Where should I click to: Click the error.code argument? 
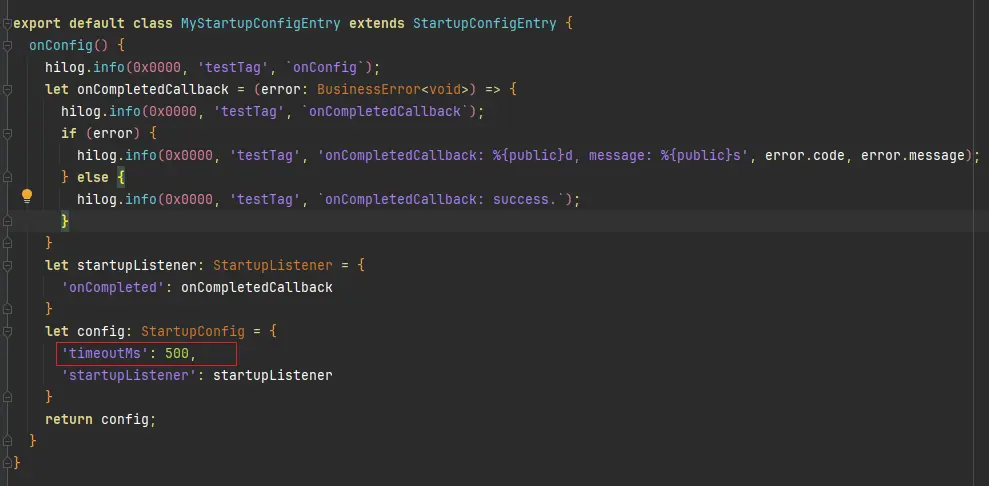(804, 156)
